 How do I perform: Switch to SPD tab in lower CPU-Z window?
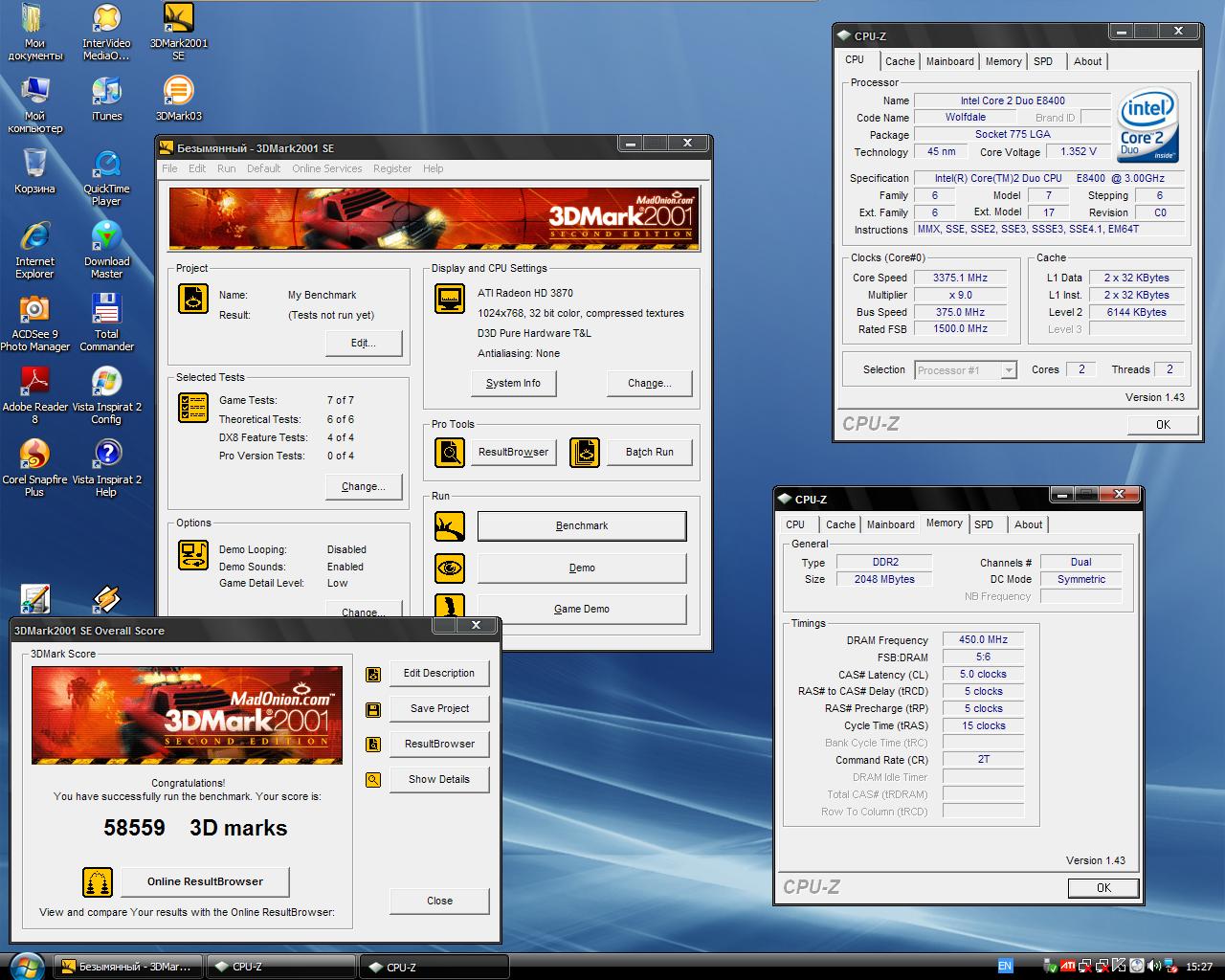984,524
